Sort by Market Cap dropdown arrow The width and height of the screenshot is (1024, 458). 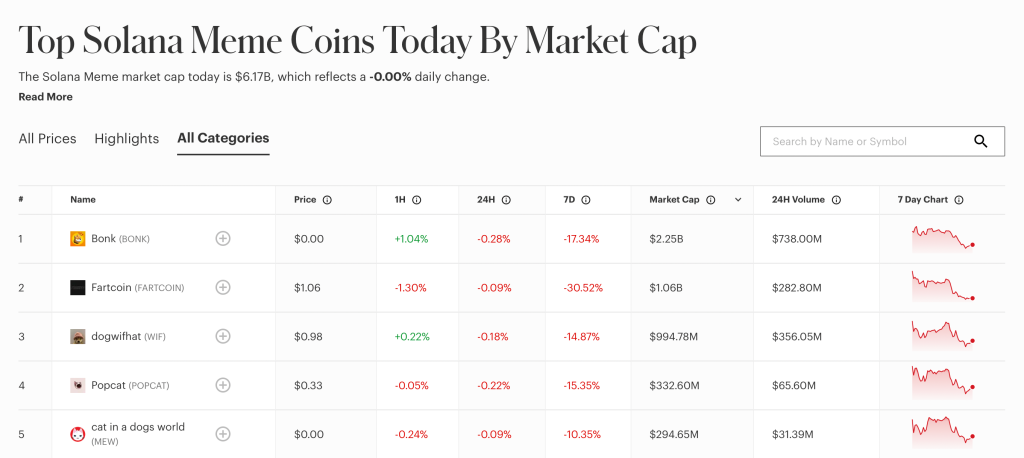(x=738, y=200)
